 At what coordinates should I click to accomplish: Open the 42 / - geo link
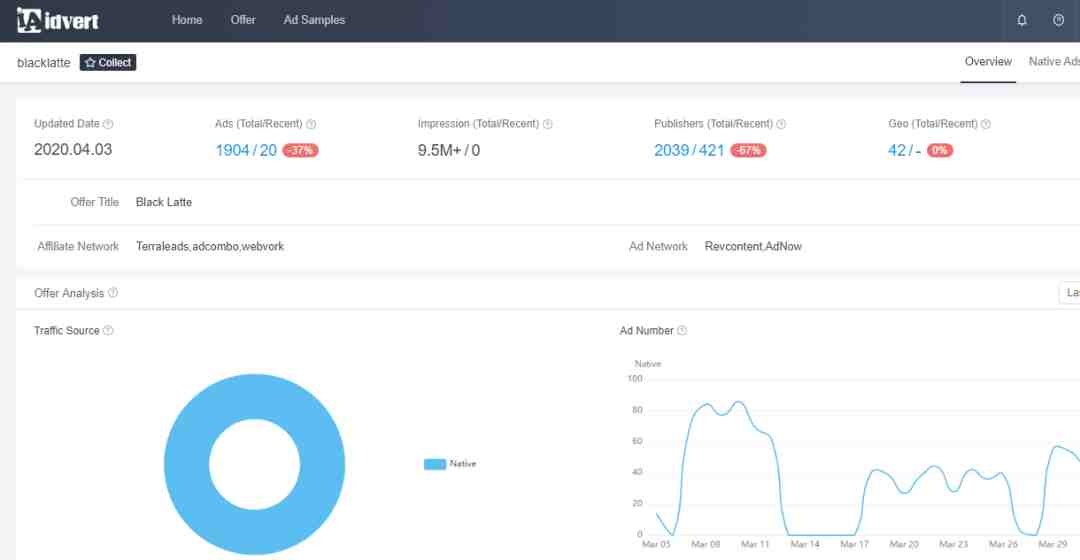pos(904,150)
